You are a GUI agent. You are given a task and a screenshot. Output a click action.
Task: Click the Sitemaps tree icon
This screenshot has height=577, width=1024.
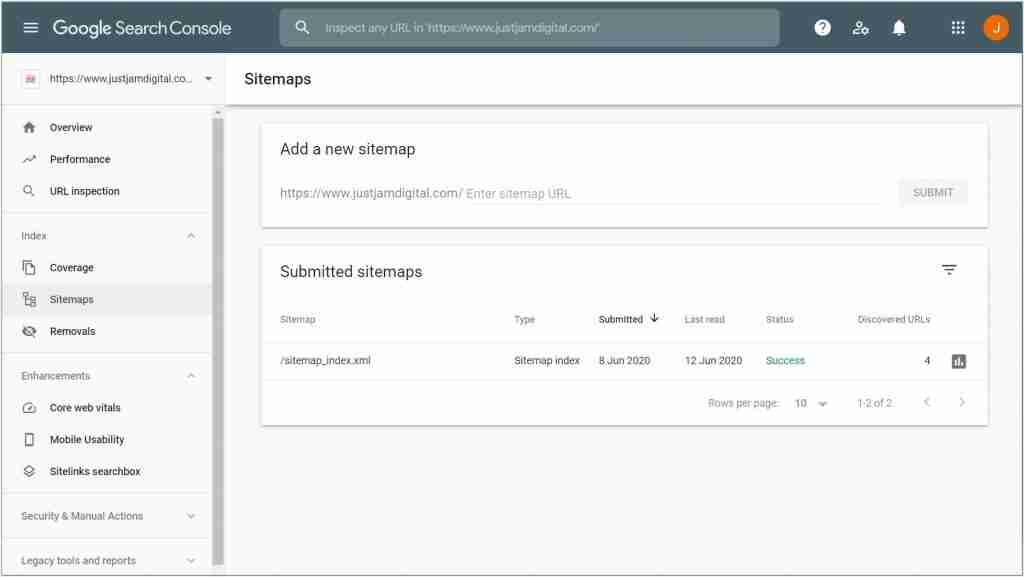[x=29, y=300]
